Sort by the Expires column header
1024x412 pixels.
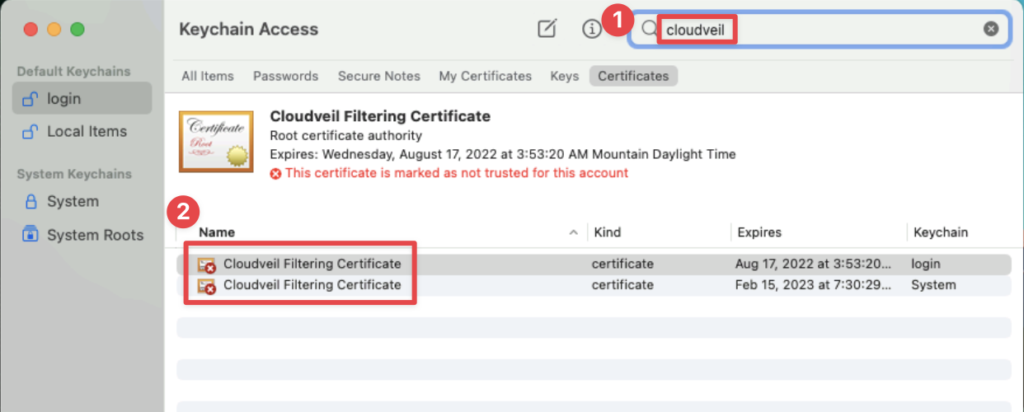760,232
